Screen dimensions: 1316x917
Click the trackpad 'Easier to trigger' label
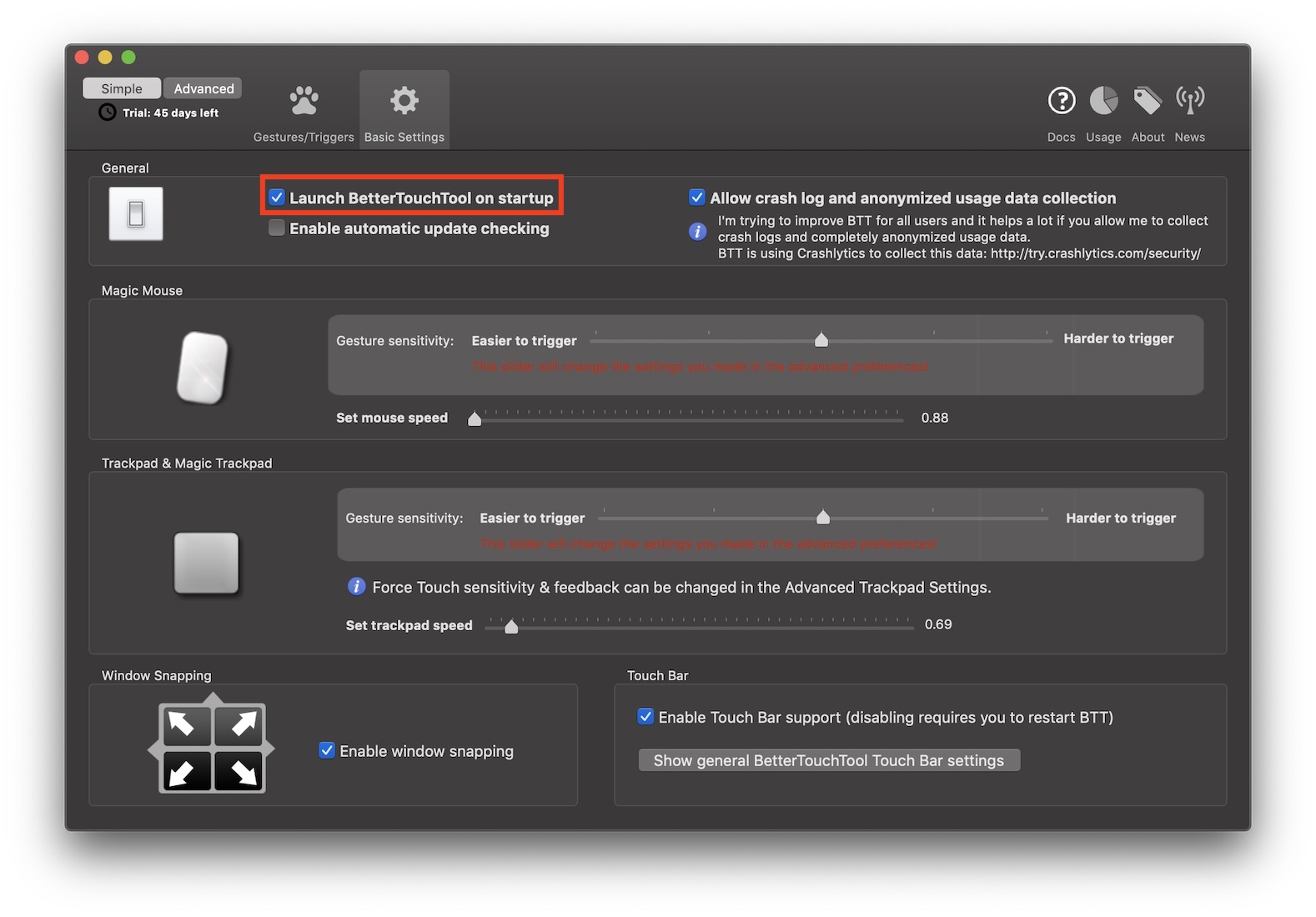532,518
